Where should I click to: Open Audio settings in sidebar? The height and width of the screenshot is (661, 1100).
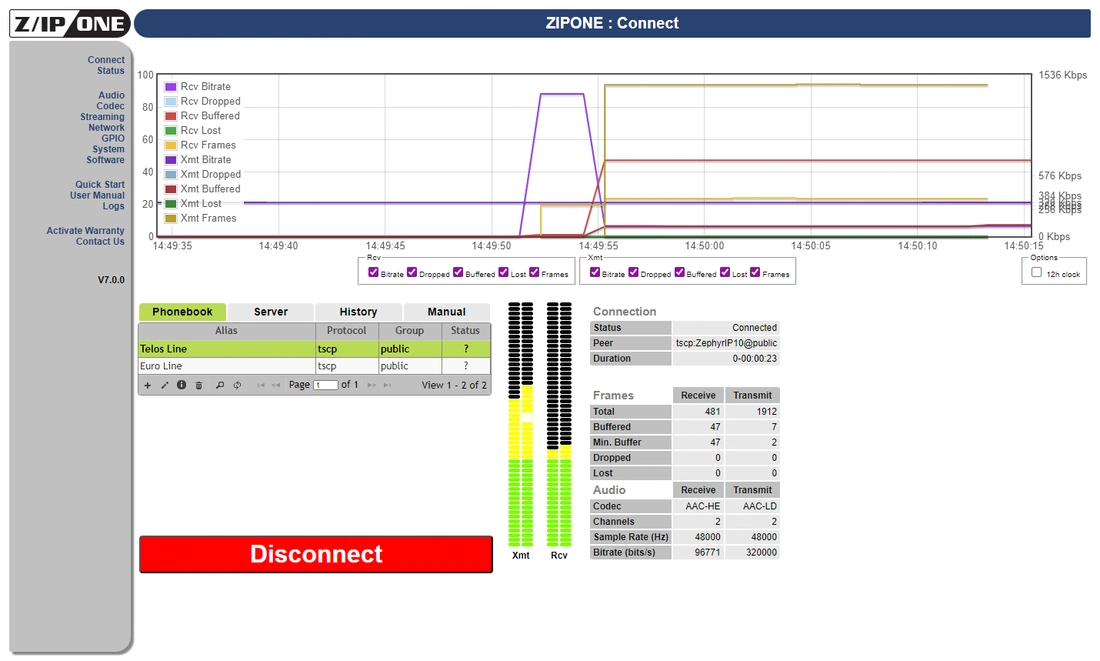point(112,95)
